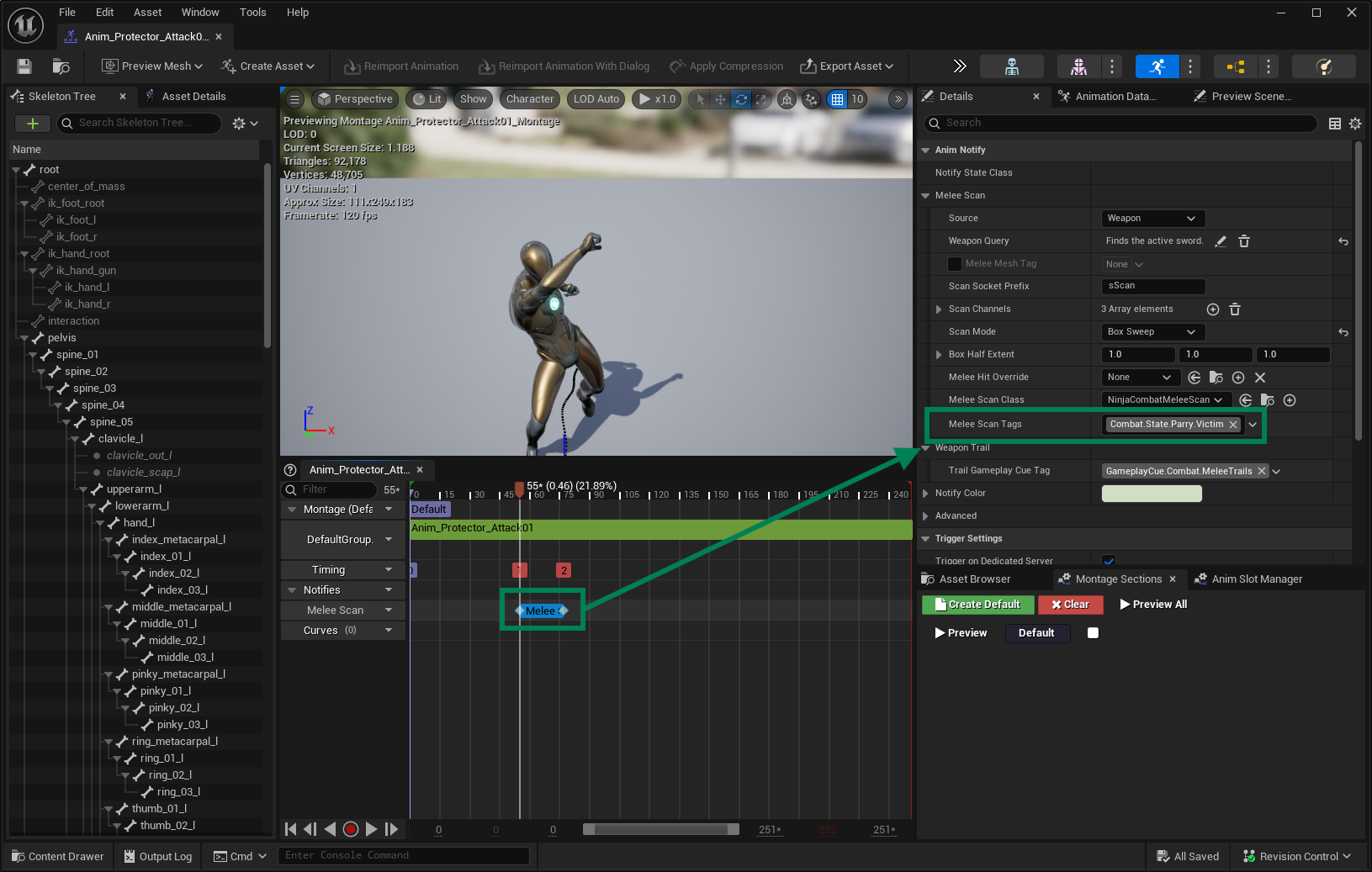Click the Notify Color swatch

[1152, 494]
